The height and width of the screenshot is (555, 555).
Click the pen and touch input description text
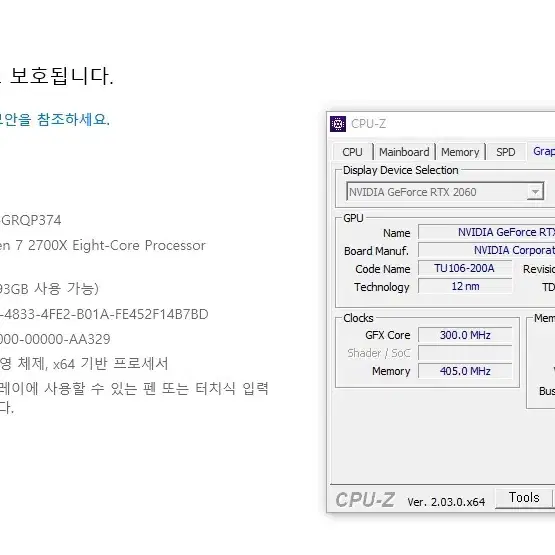click(x=134, y=398)
